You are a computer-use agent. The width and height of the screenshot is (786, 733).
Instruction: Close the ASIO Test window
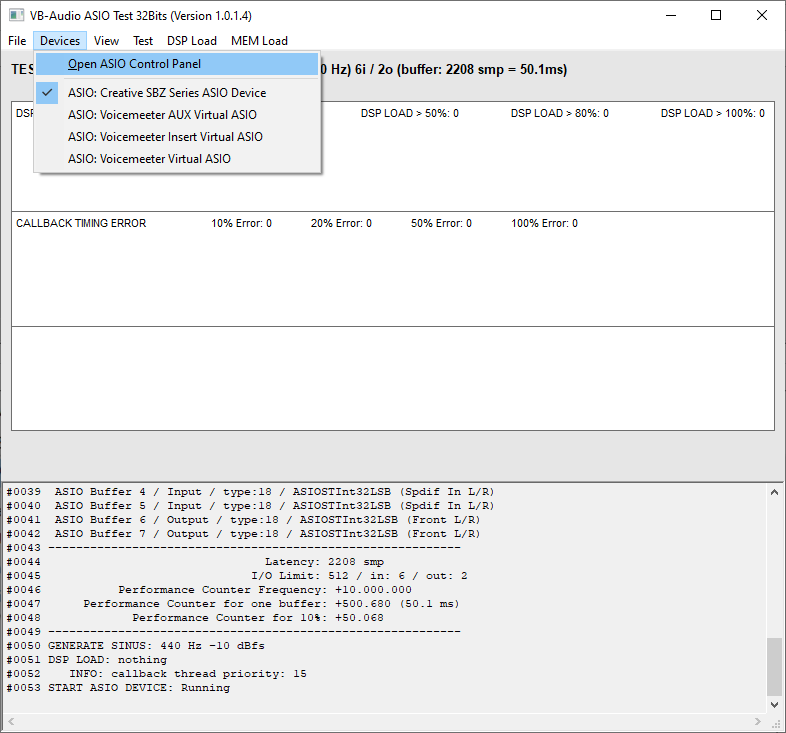click(x=762, y=16)
